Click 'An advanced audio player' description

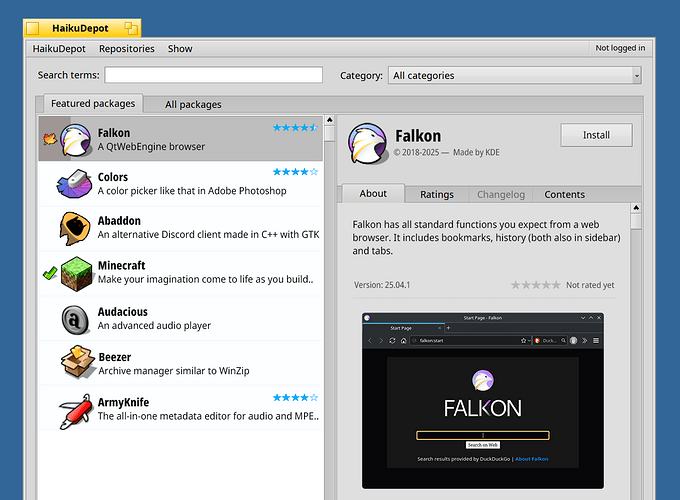tap(154, 326)
